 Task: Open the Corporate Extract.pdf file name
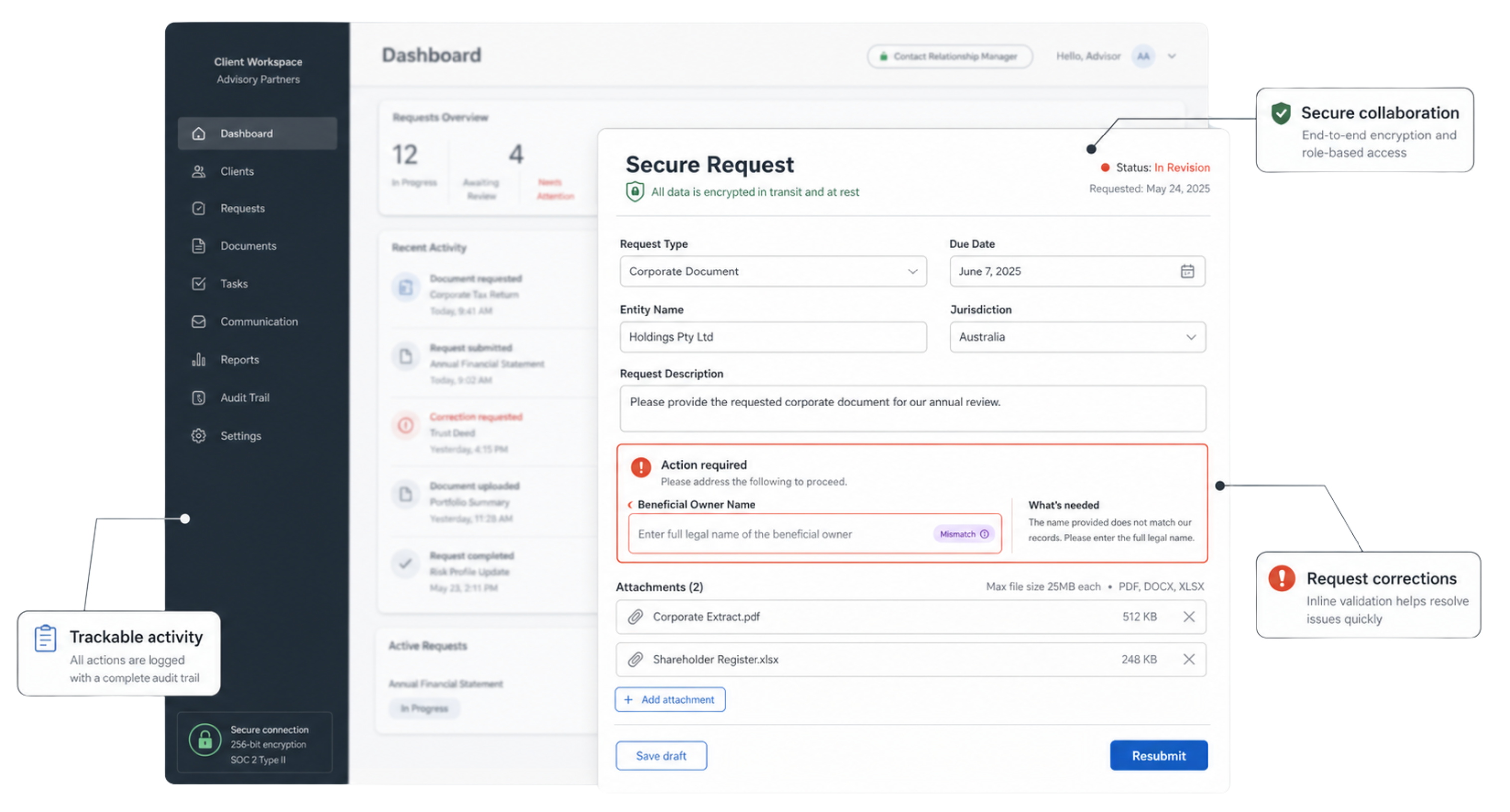[x=706, y=617]
